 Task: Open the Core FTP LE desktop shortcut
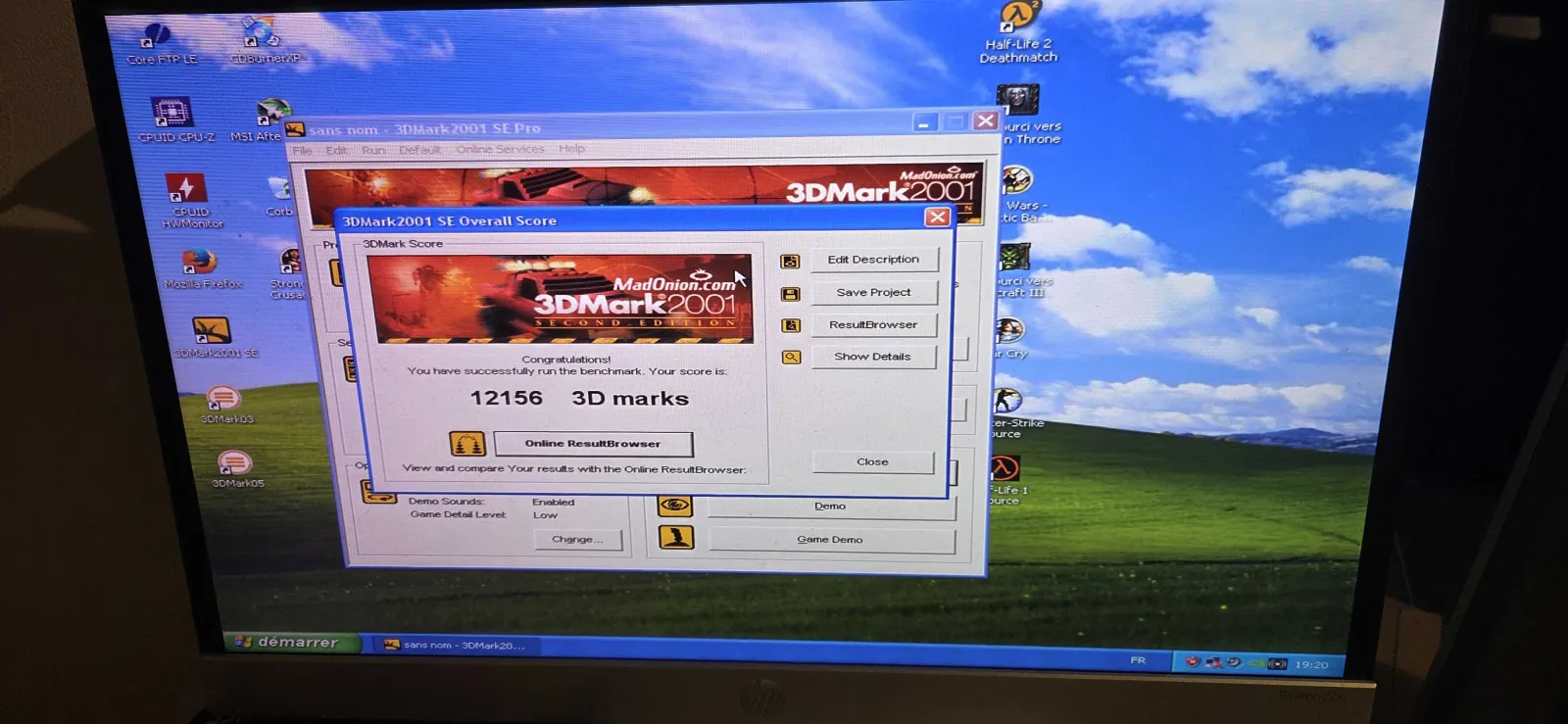point(156,36)
